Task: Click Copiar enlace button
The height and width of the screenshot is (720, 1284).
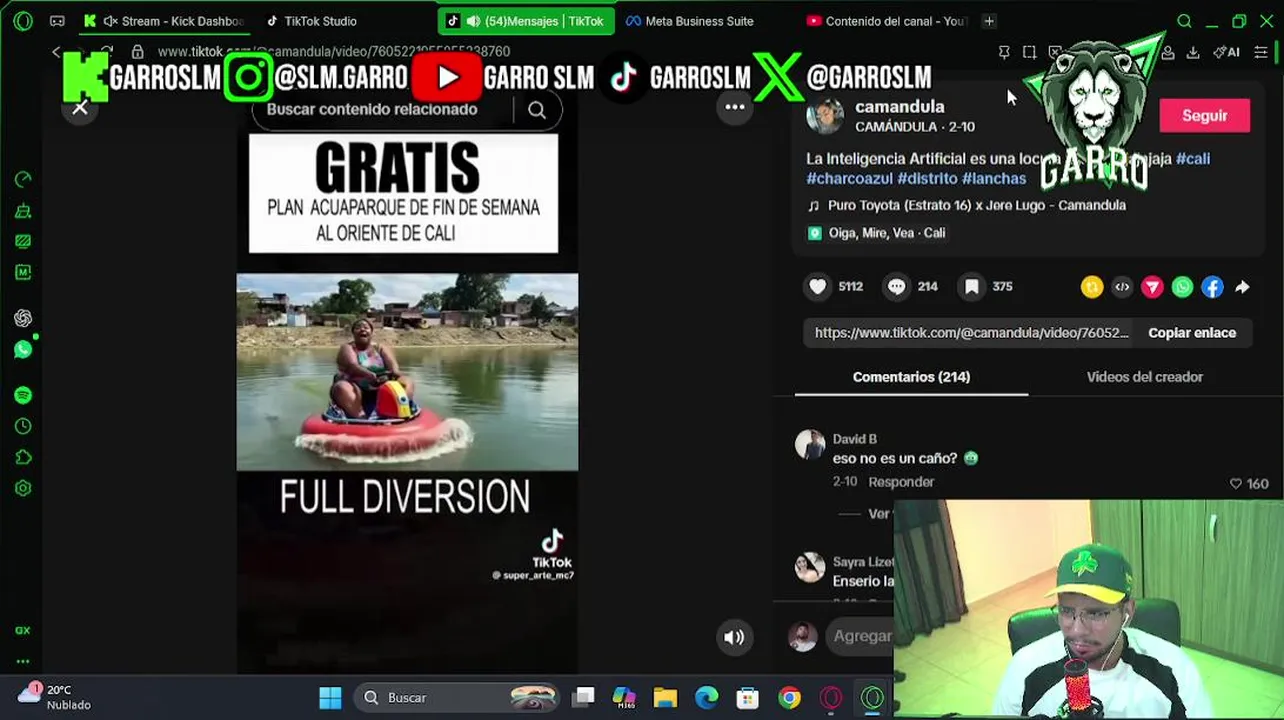Action: [1192, 333]
